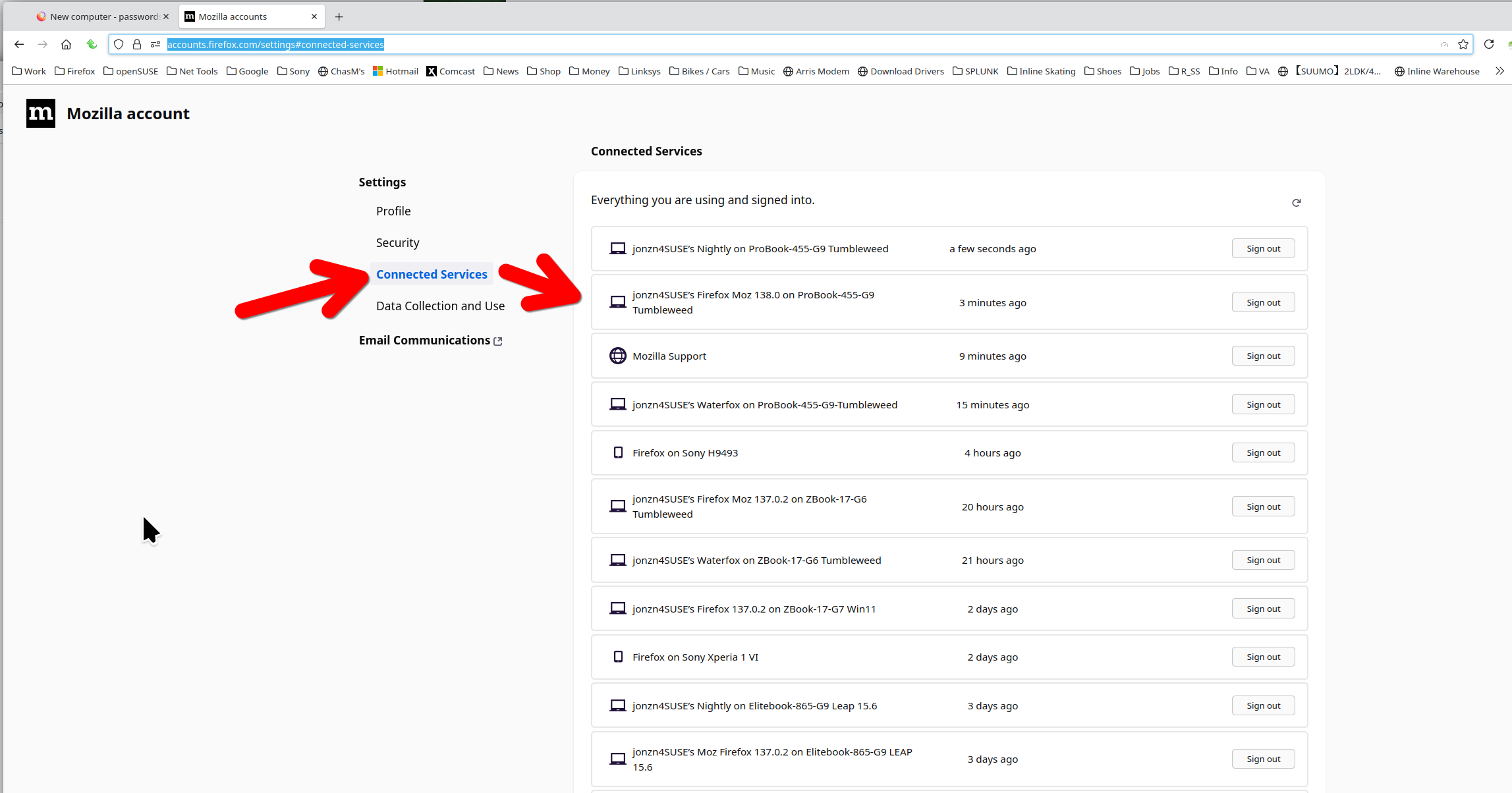Open the Inline Warehouse bookmark
Image resolution: width=1512 pixels, height=793 pixels.
click(1437, 71)
